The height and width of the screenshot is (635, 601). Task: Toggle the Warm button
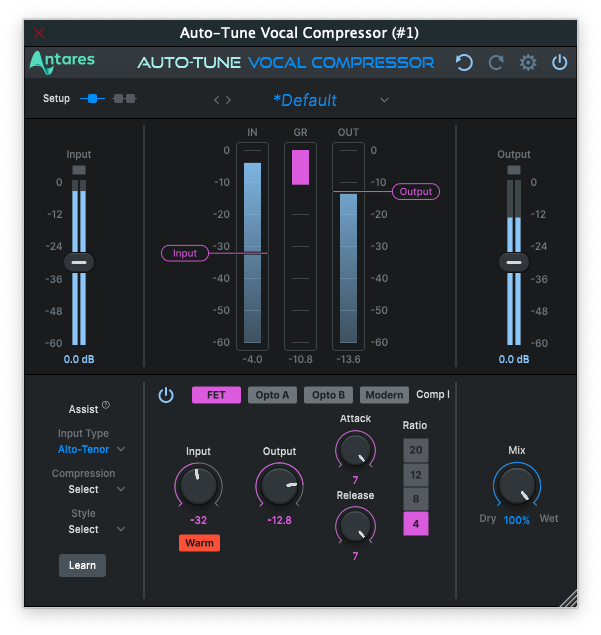(199, 543)
